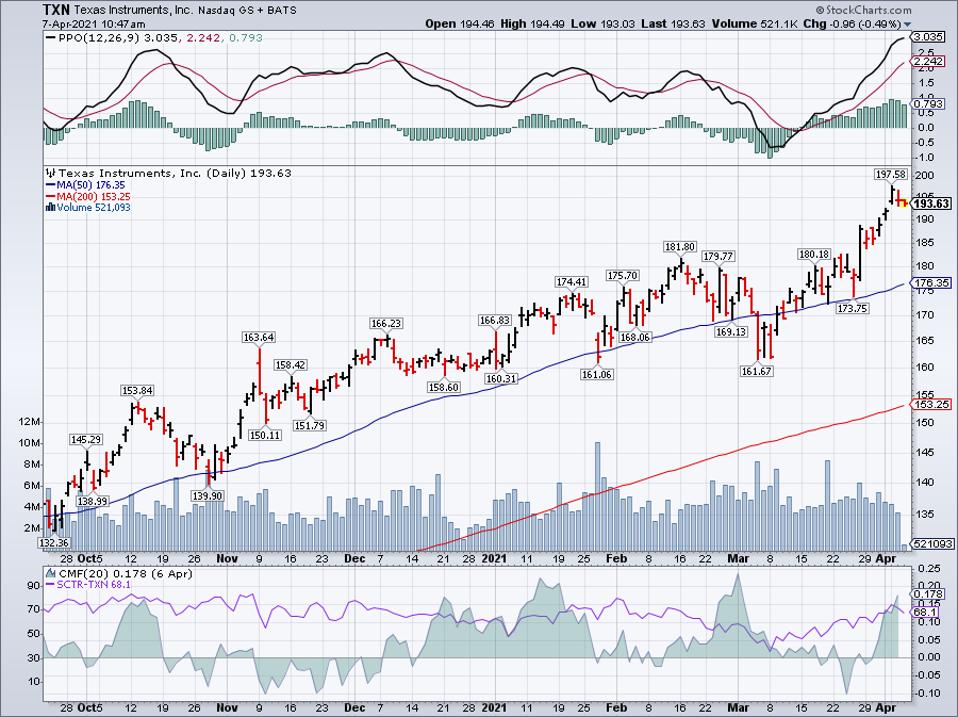Viewport: 958px width, 717px height.
Task: Click the 150.11 low price label
Action: tap(265, 435)
